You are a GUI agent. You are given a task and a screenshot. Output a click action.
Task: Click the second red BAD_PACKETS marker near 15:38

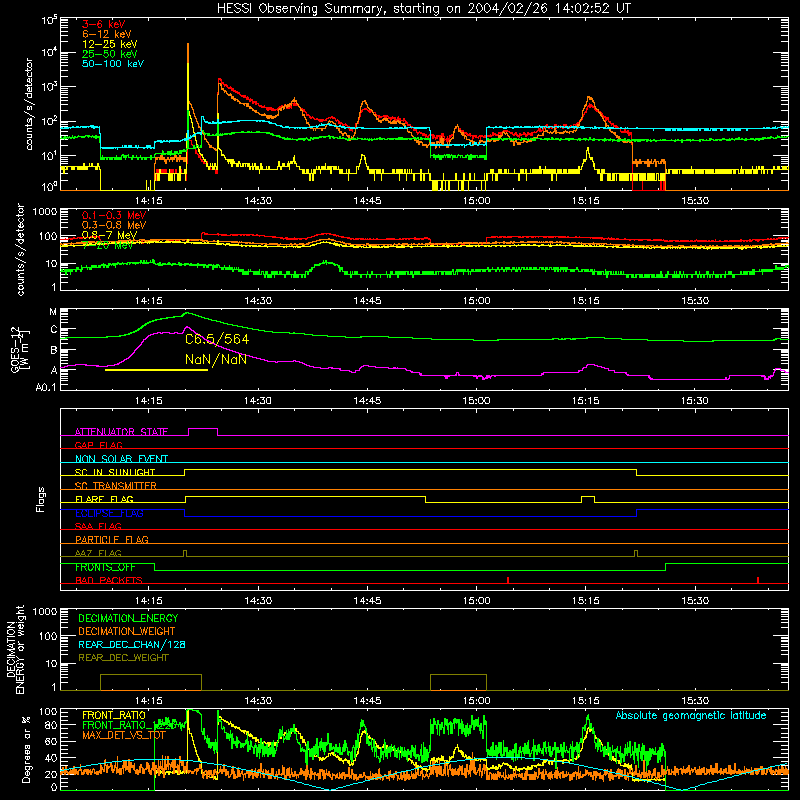point(758,580)
